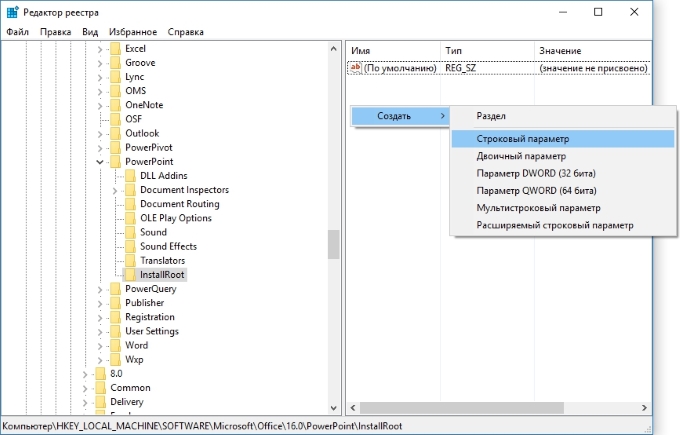Open the Избранное menu
Screen dimensions: 680x435
pyautogui.click(x=133, y=32)
